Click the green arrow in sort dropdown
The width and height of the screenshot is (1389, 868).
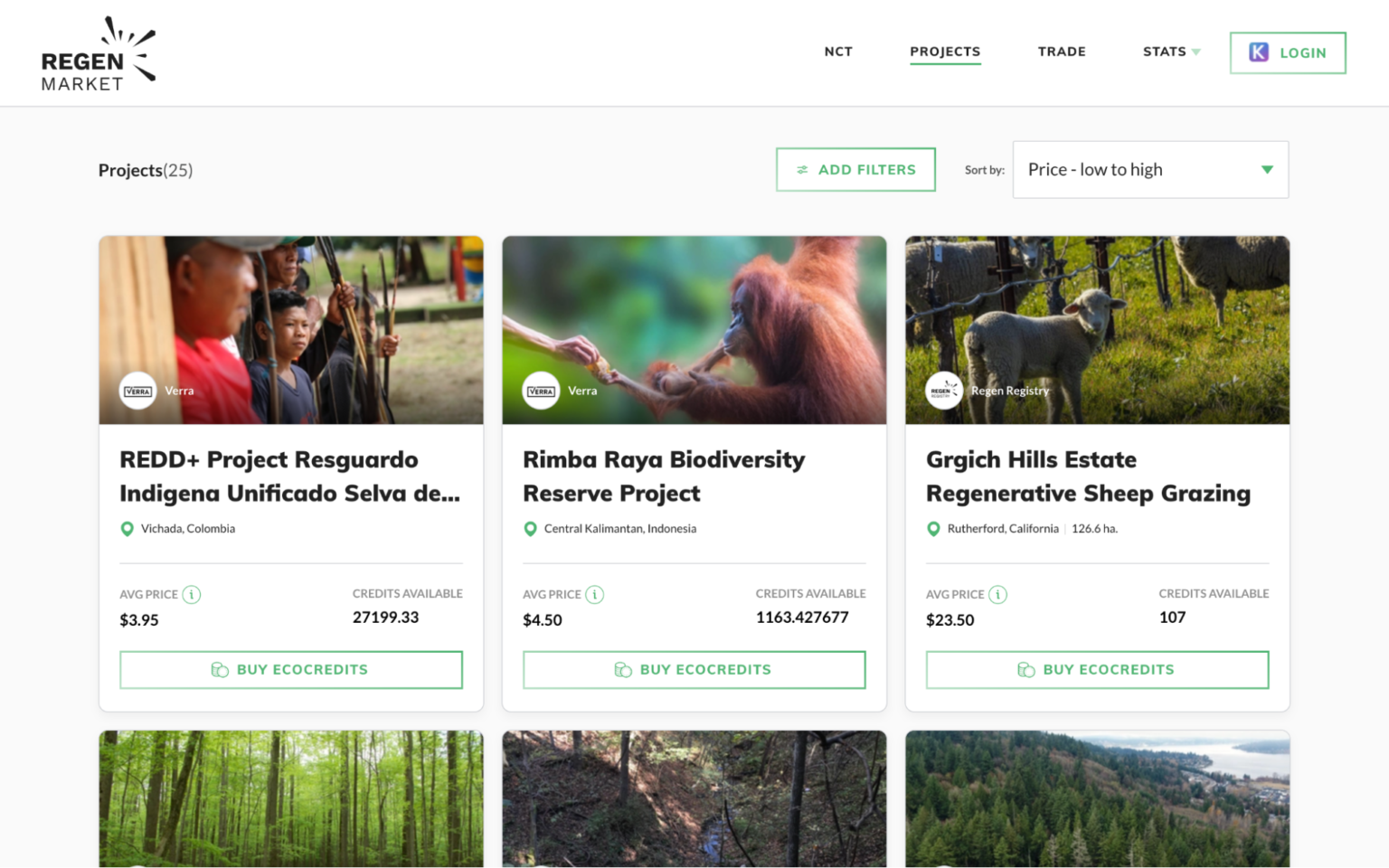[1267, 170]
